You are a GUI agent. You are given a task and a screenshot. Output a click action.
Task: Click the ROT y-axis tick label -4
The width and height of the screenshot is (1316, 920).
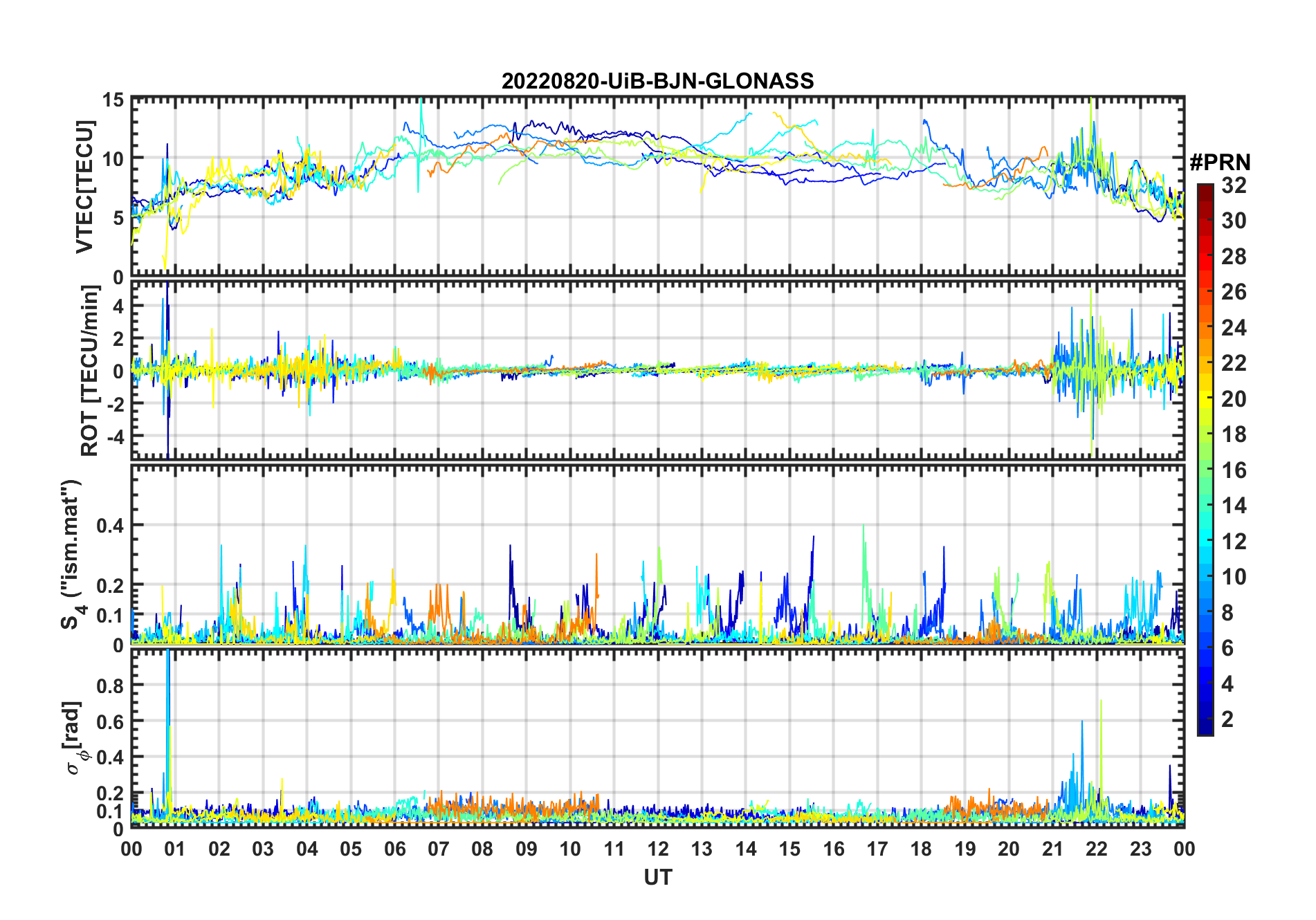click(x=114, y=437)
